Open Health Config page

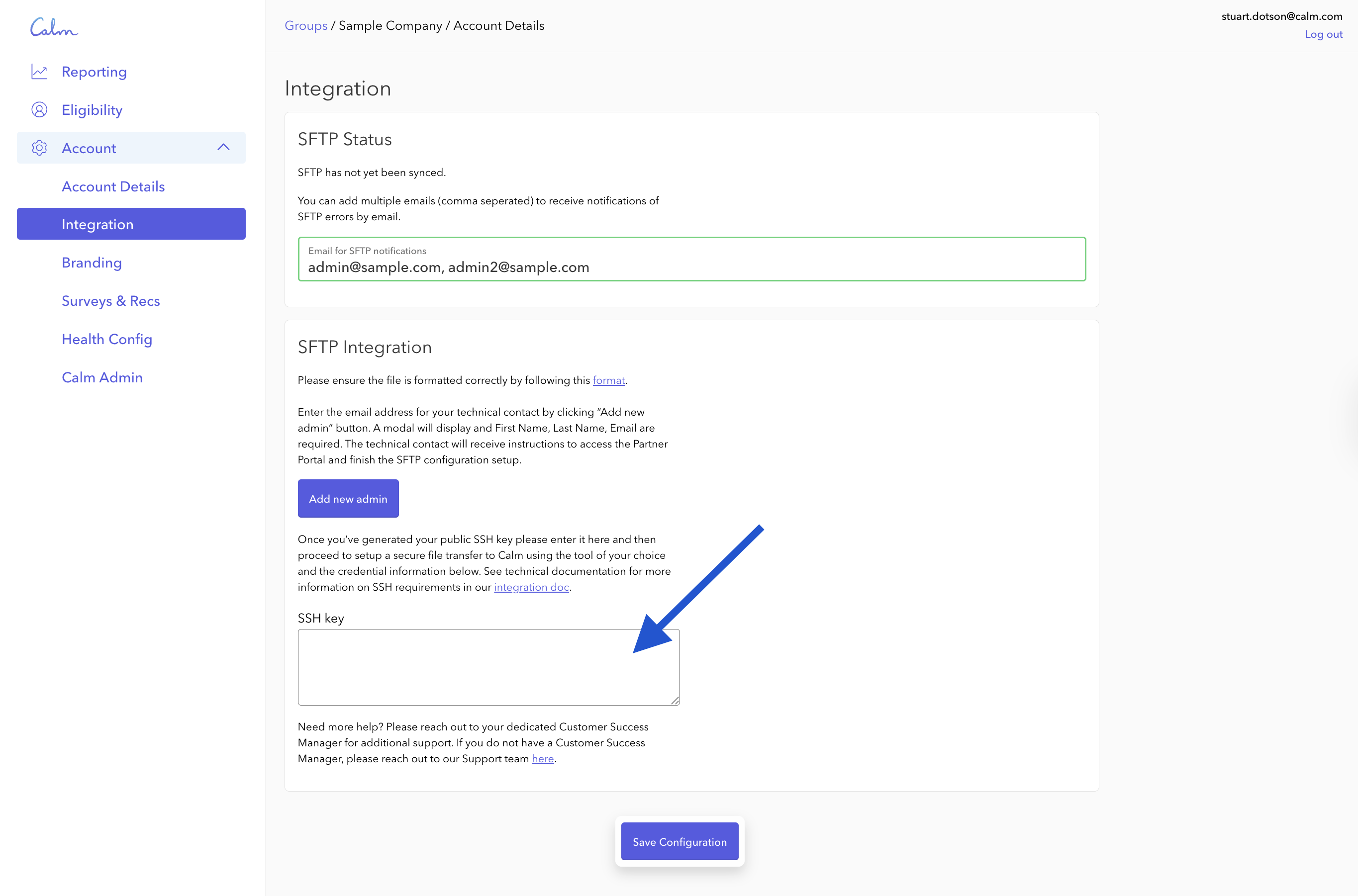107,339
